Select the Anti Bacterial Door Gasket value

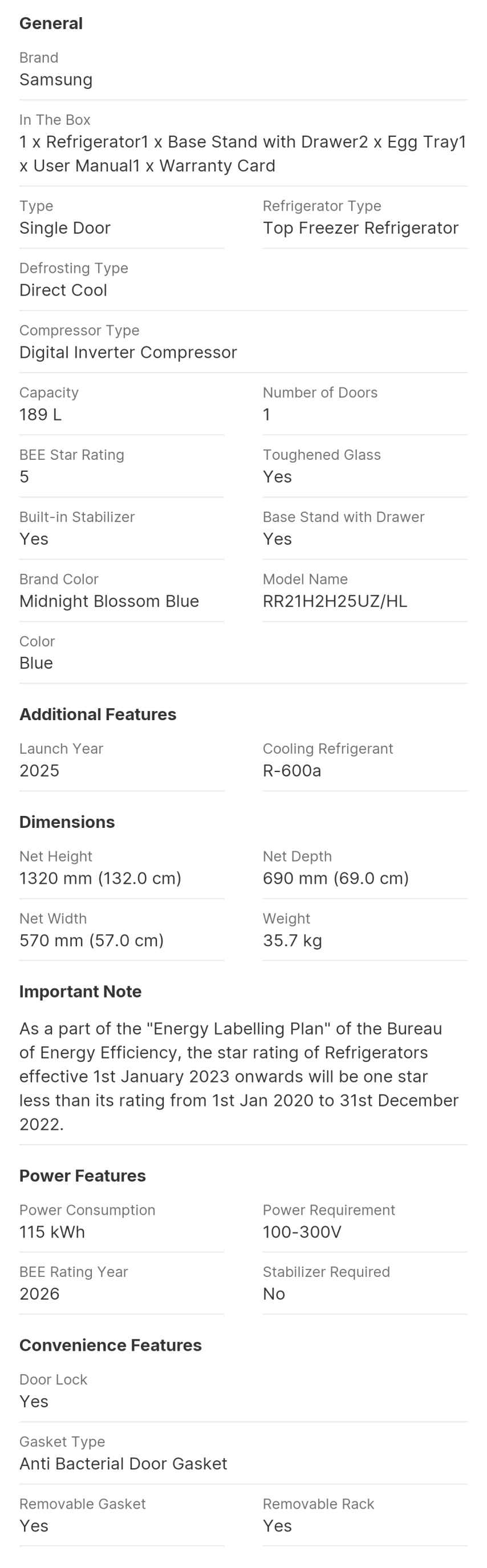(123, 1463)
